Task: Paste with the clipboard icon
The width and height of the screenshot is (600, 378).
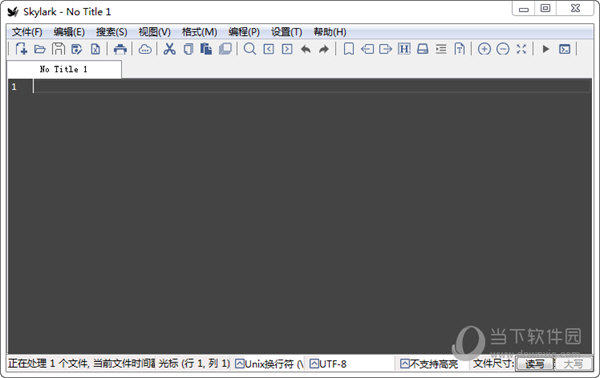Action: click(206, 49)
